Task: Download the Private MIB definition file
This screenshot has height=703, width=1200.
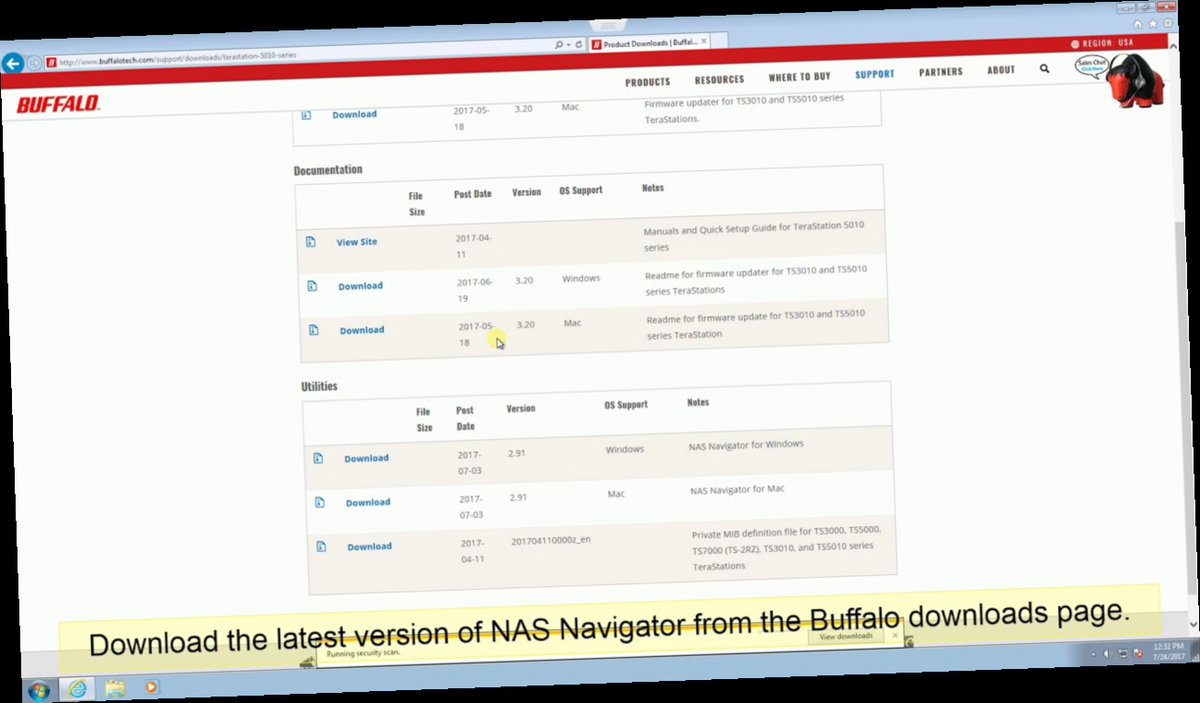Action: 370,546
